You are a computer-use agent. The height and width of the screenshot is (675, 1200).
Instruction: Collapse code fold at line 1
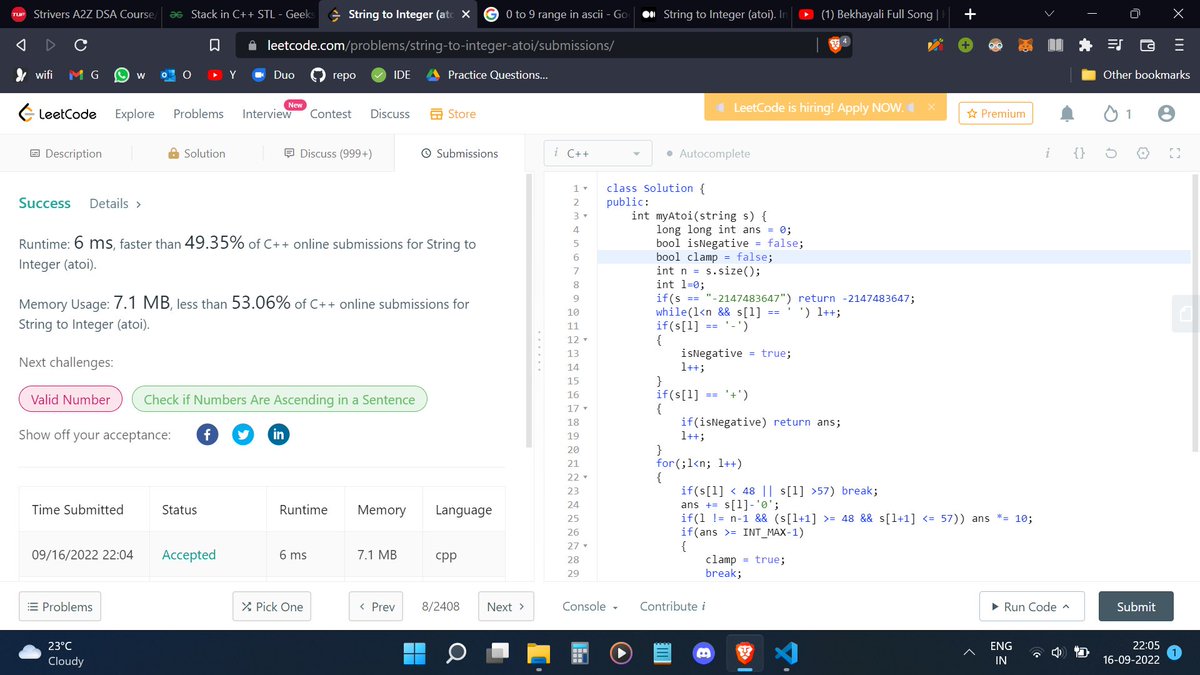(584, 188)
